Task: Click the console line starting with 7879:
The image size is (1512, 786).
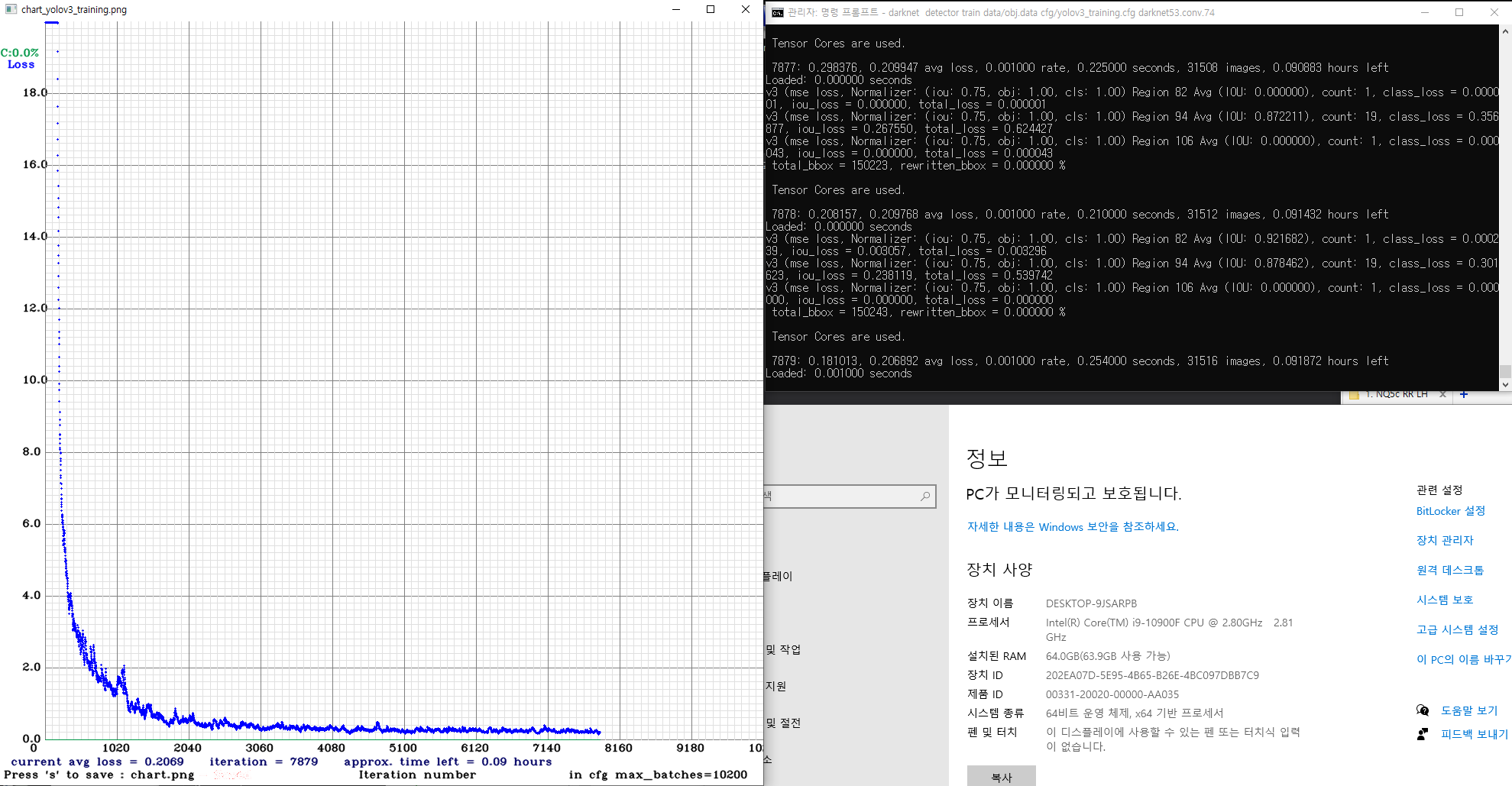Action: 1080,361
